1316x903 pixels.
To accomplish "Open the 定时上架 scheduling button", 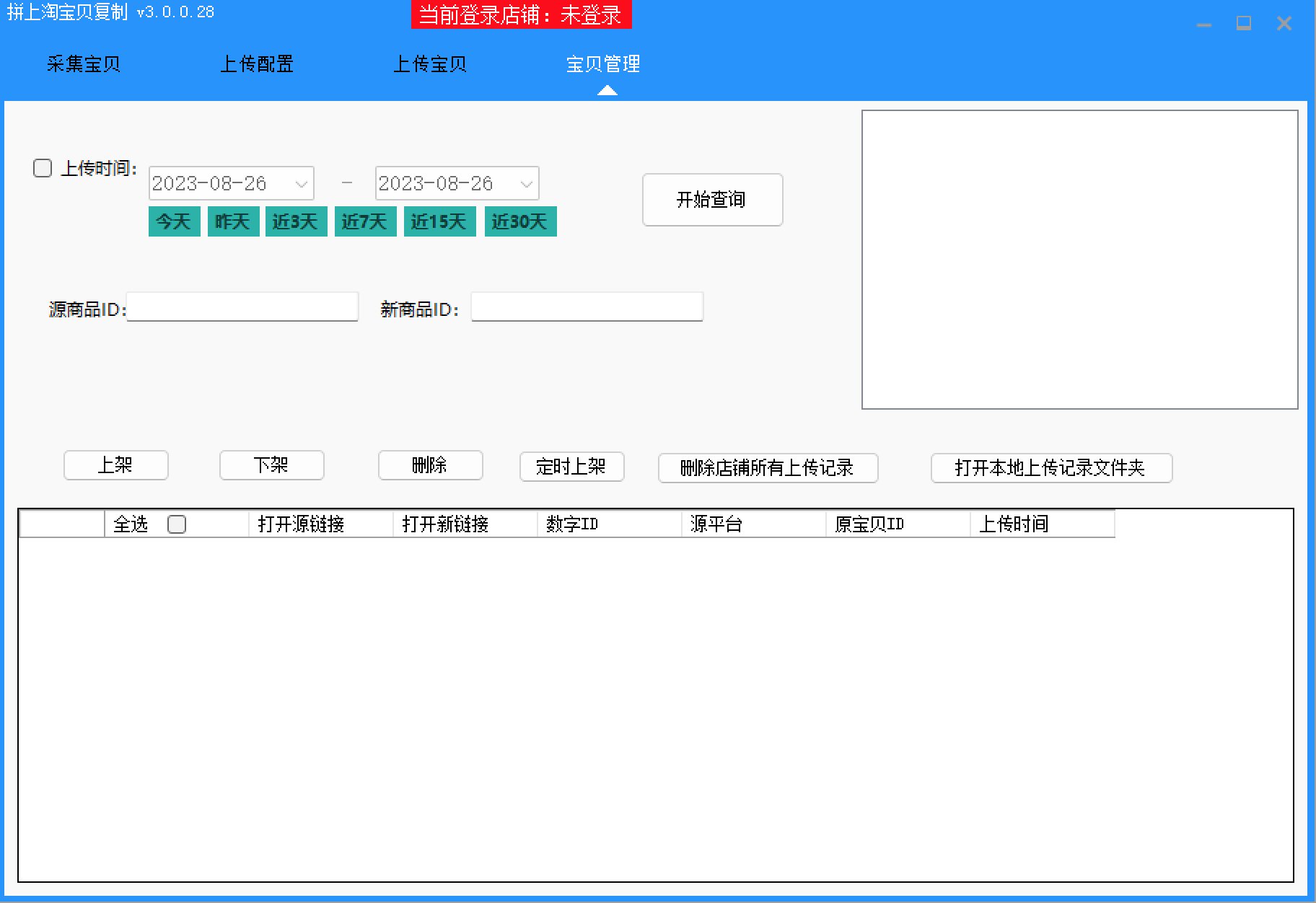I will tap(572, 467).
